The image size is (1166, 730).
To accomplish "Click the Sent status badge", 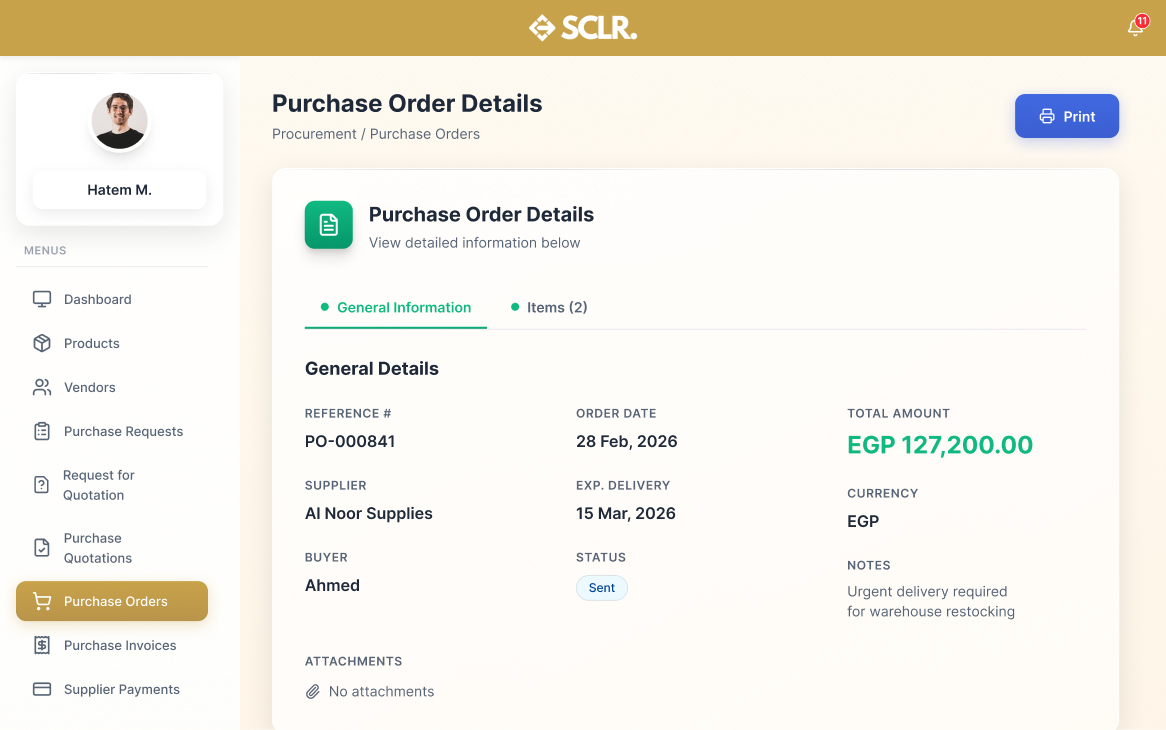I will (x=602, y=588).
